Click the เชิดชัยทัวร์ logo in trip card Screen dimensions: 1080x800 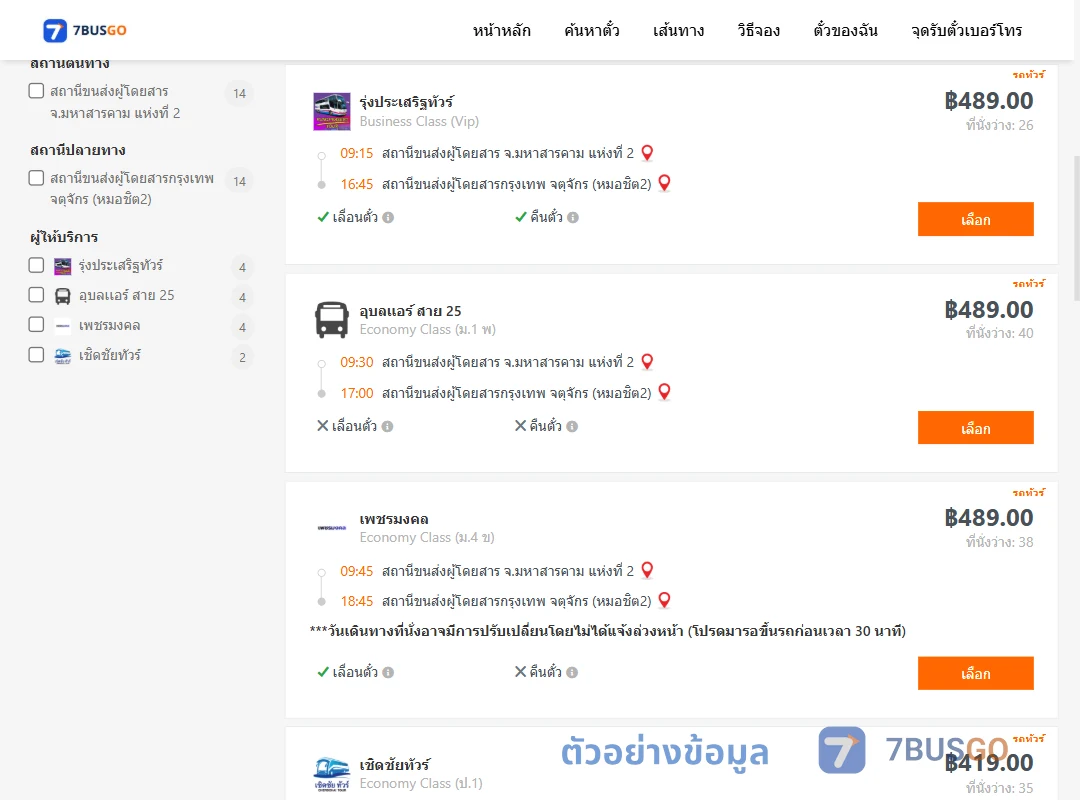[x=331, y=775]
